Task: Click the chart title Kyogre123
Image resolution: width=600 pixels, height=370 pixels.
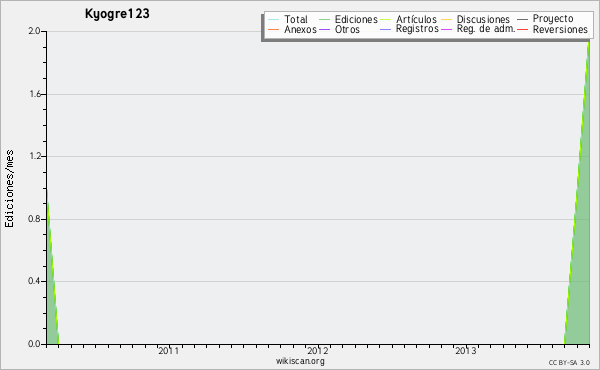Action: (117, 14)
